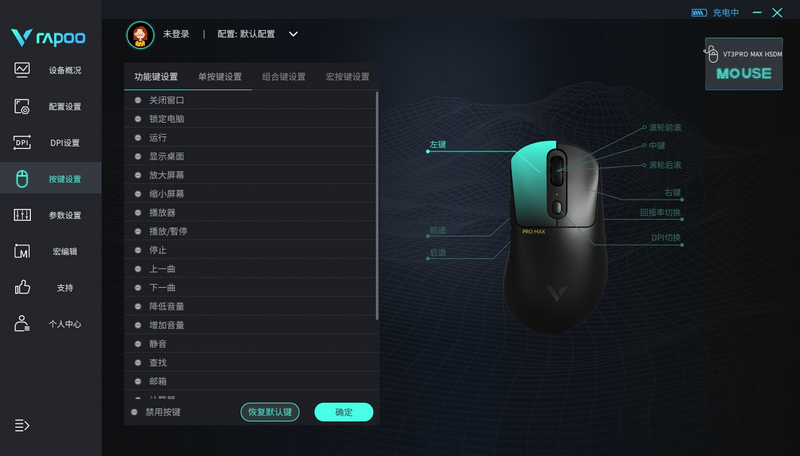
Task: Open the 宏编辑 macro editor icon
Action: coord(22,251)
